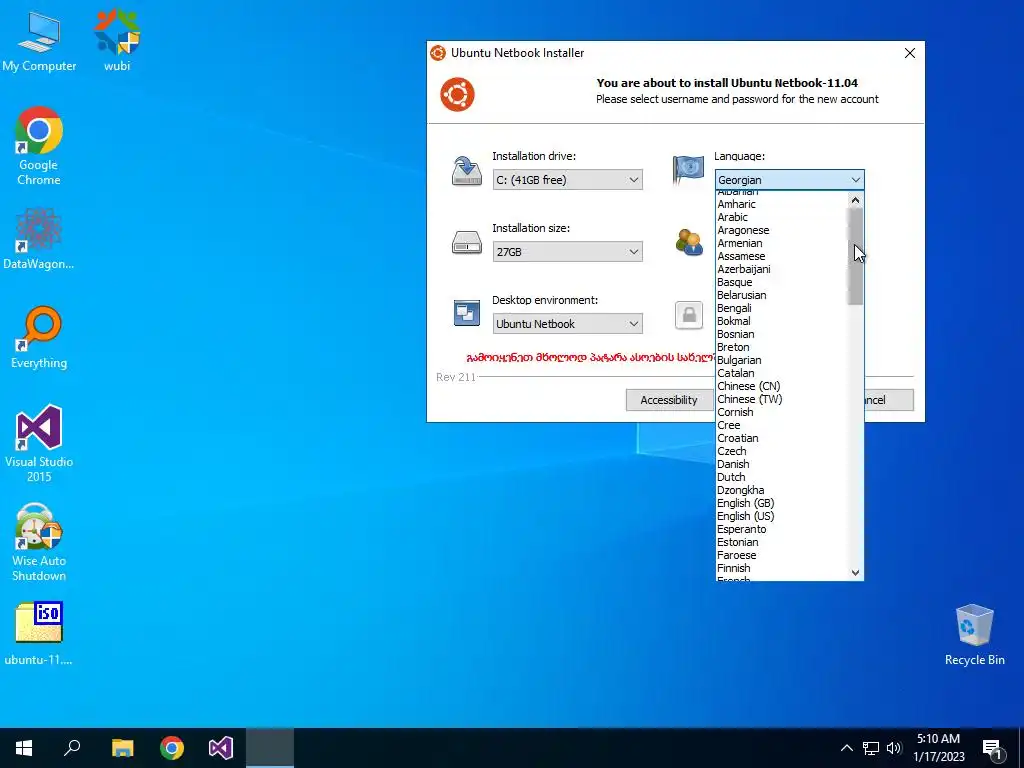Image resolution: width=1024 pixels, height=768 pixels.
Task: Choose Dutch from the language list
Action: point(781,477)
